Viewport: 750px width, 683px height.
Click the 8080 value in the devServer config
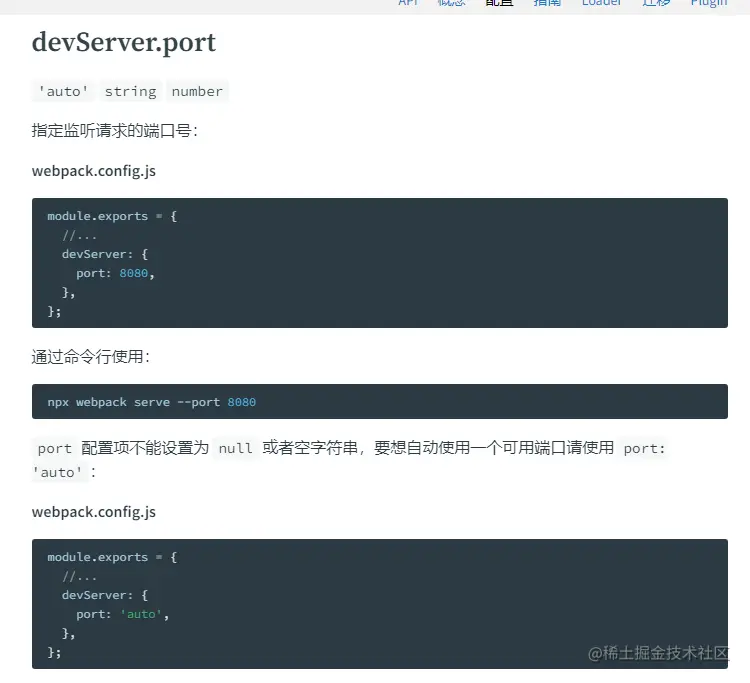pos(133,273)
